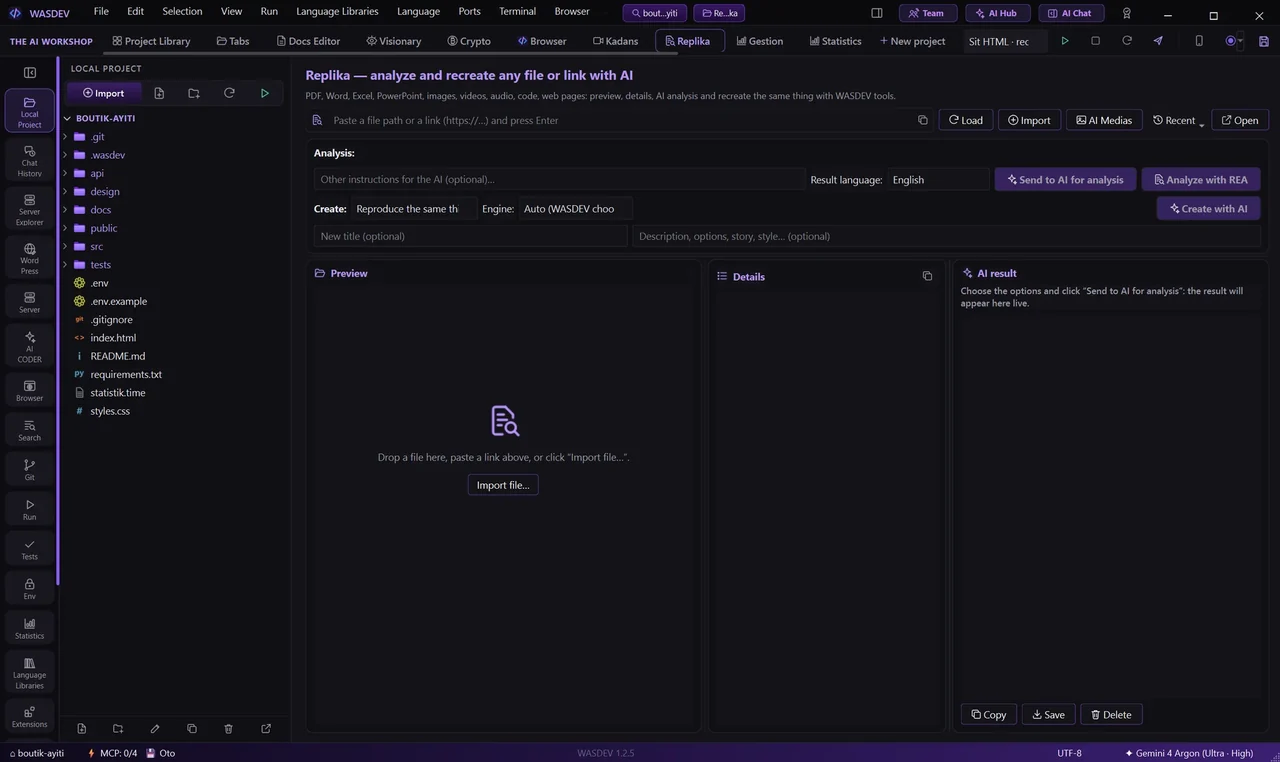This screenshot has height=762, width=1280.
Task: Click Gemini 4 Argon model in status bar
Action: click(1188, 753)
